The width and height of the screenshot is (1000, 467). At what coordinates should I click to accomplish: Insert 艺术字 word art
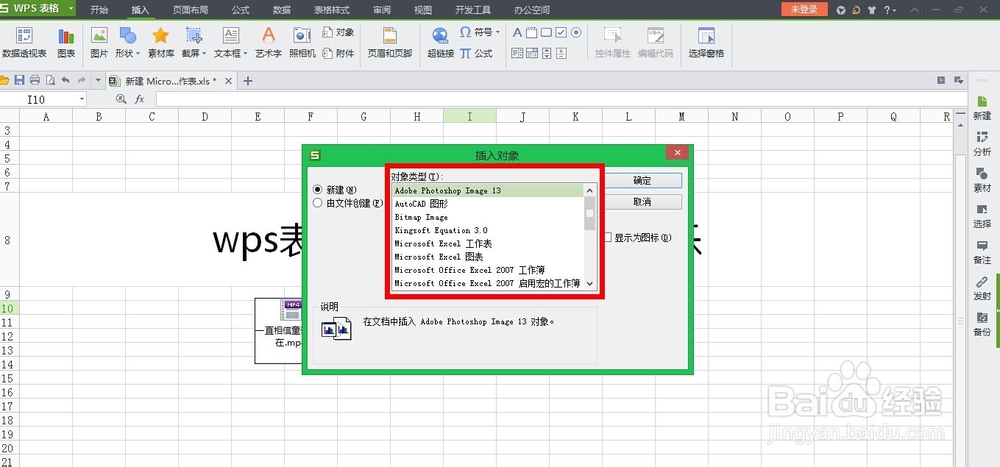268,43
